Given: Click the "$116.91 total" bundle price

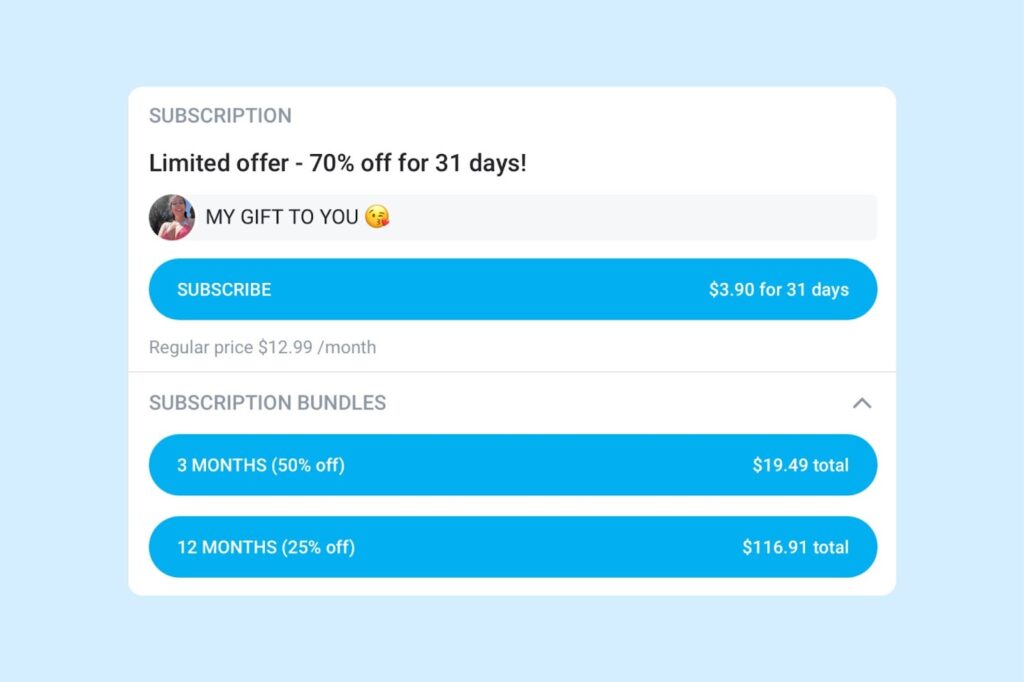Looking at the screenshot, I should tap(795, 547).
